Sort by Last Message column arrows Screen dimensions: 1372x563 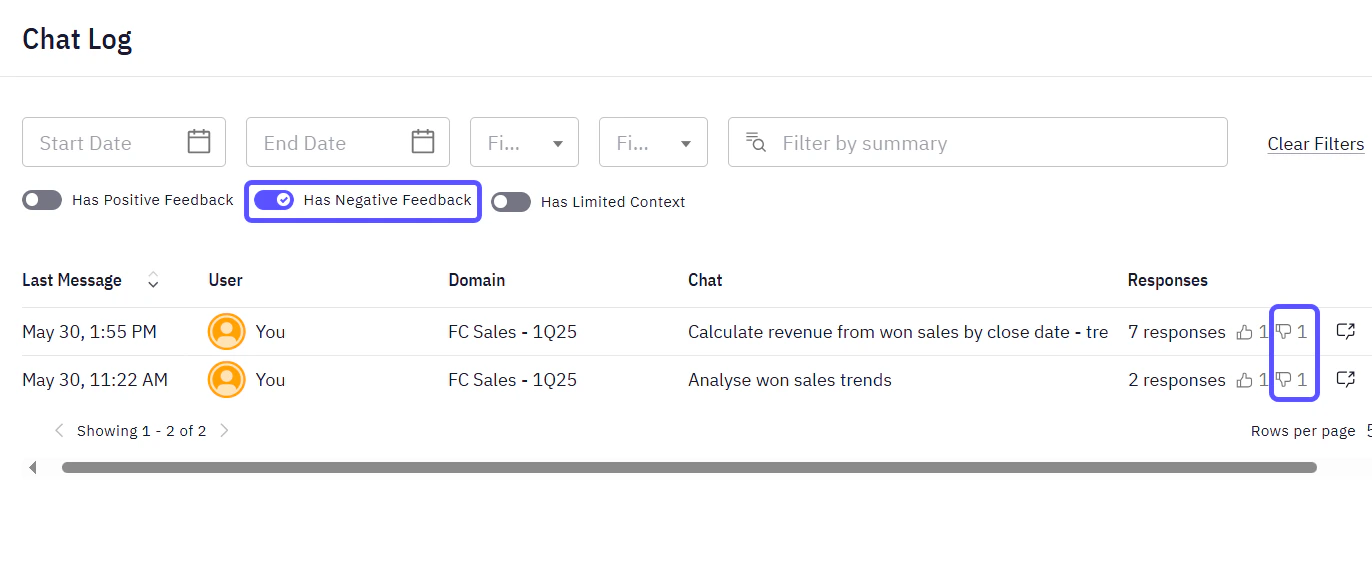coord(153,280)
